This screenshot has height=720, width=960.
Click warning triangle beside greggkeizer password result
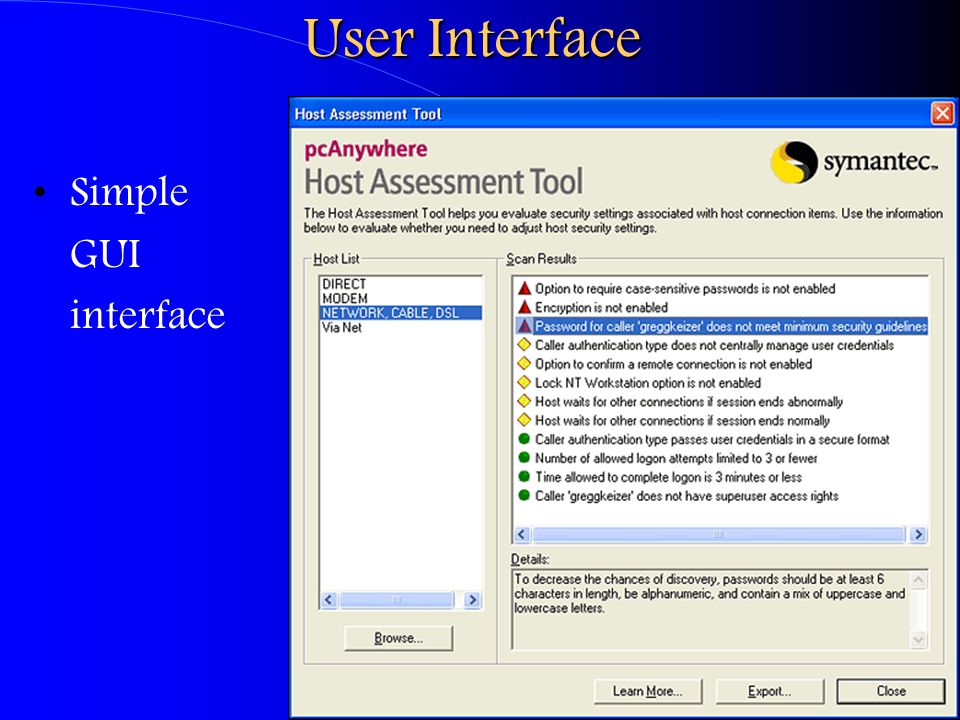(x=524, y=326)
